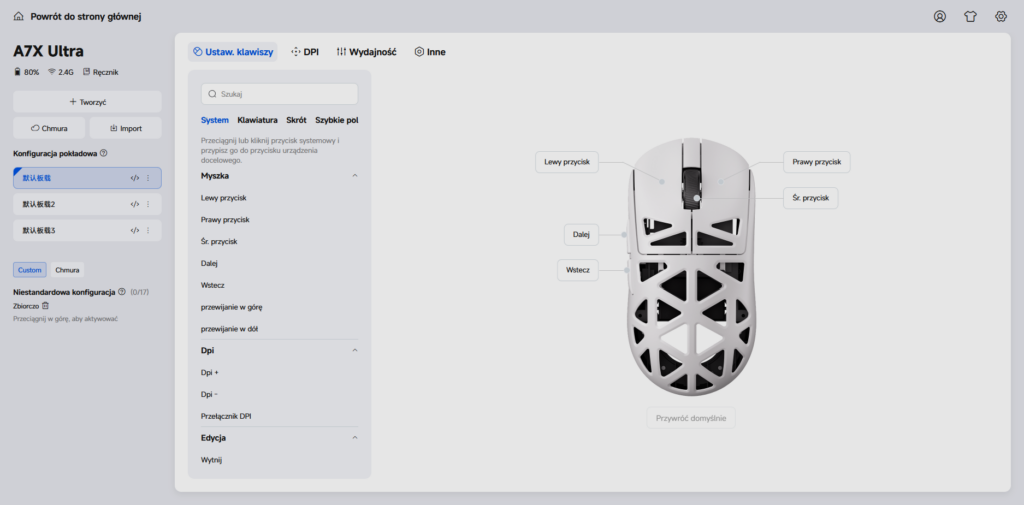Switch to Klawiatura category tab

(x=257, y=120)
